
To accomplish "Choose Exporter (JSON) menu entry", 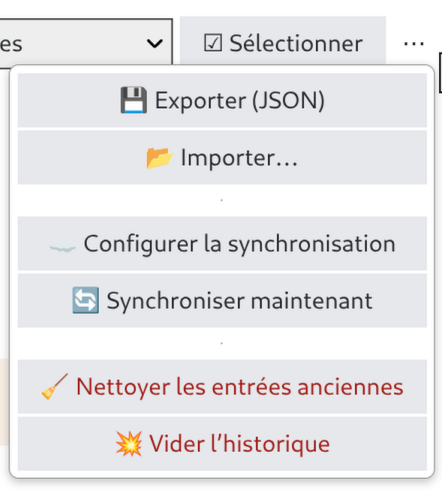I will point(222,100).
